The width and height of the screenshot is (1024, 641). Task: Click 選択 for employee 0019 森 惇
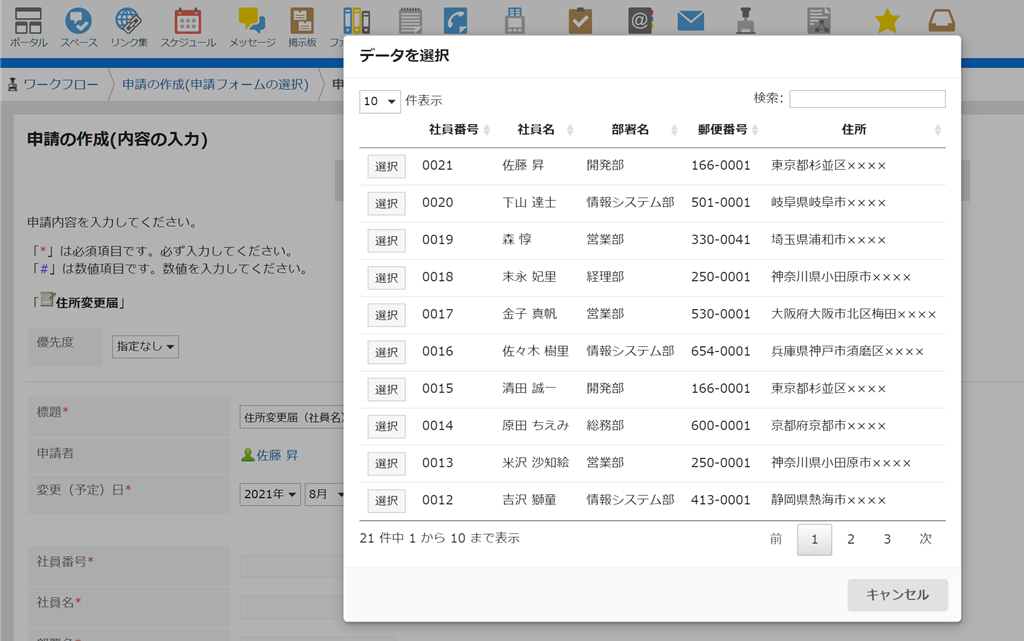coord(387,241)
